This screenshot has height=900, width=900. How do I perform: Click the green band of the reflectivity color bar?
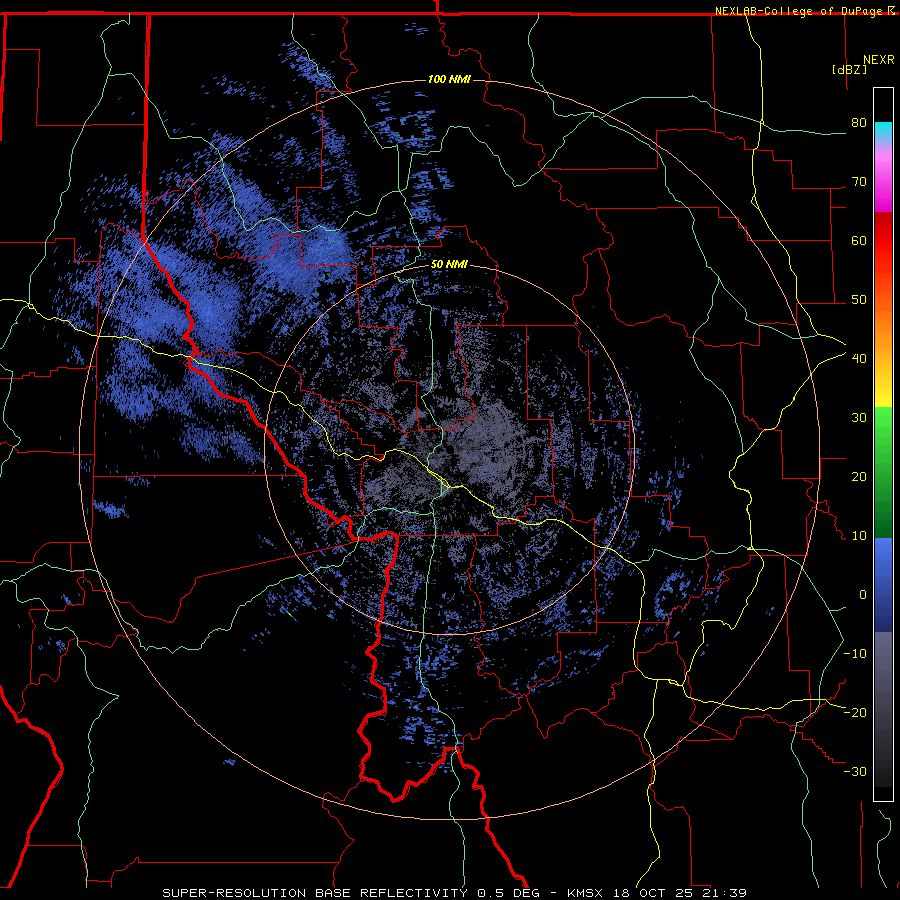click(x=883, y=472)
